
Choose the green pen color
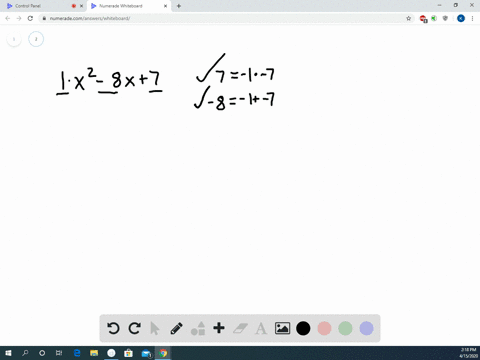pyautogui.click(x=345, y=328)
